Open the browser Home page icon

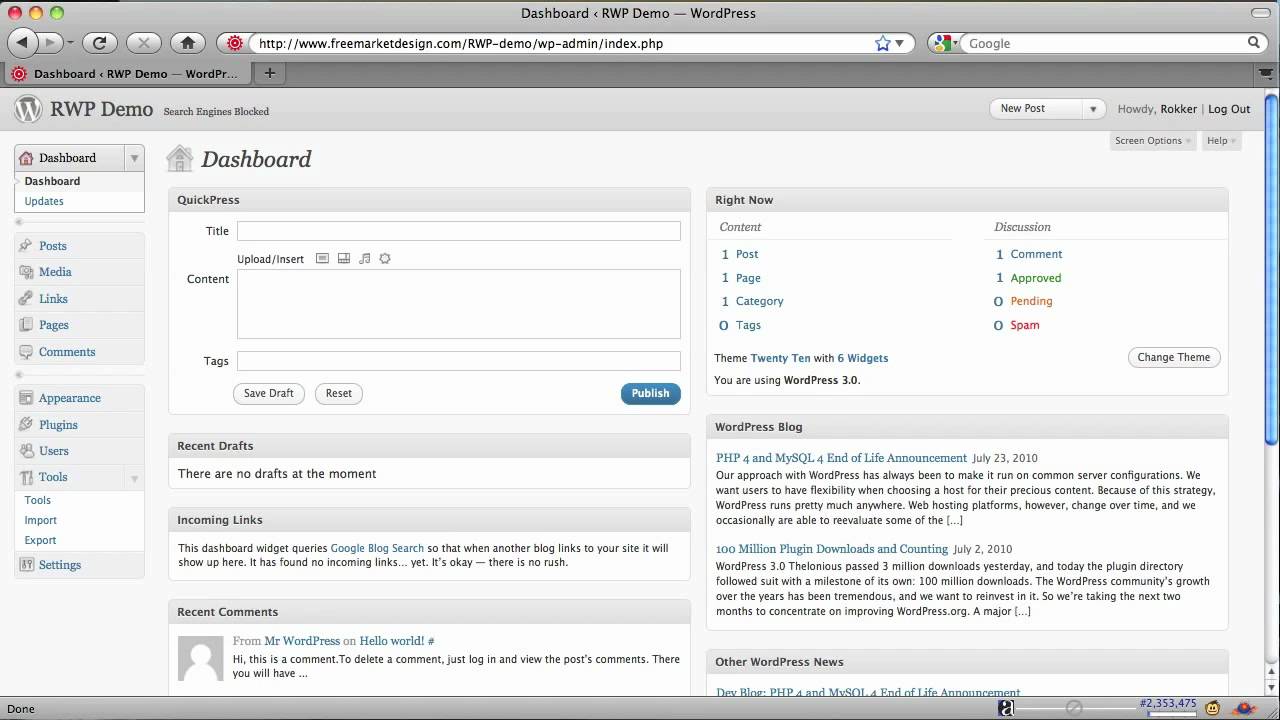[187, 43]
